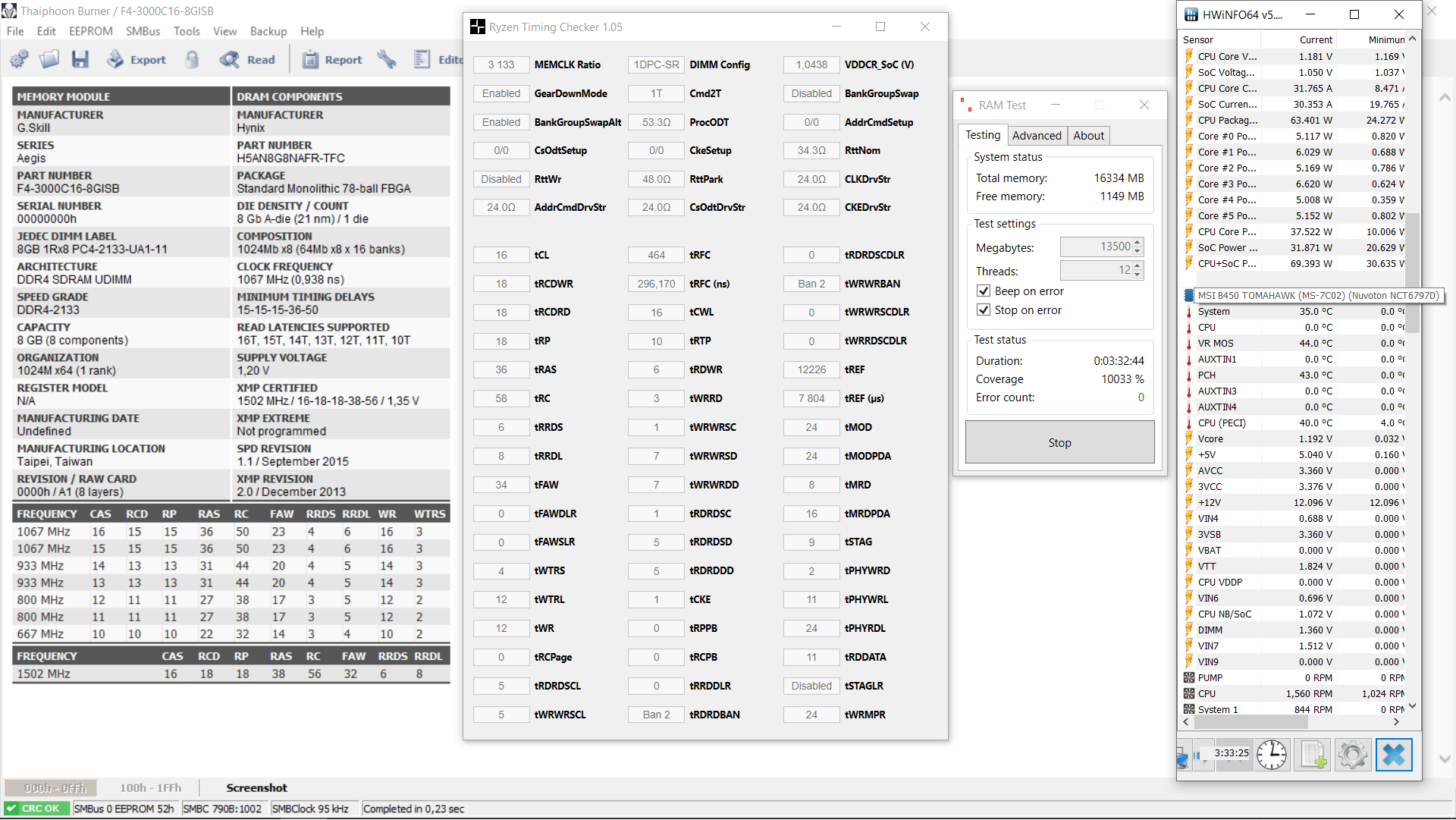The width and height of the screenshot is (1456, 820).
Task: Click the Megabytes input field
Action: click(x=1096, y=247)
